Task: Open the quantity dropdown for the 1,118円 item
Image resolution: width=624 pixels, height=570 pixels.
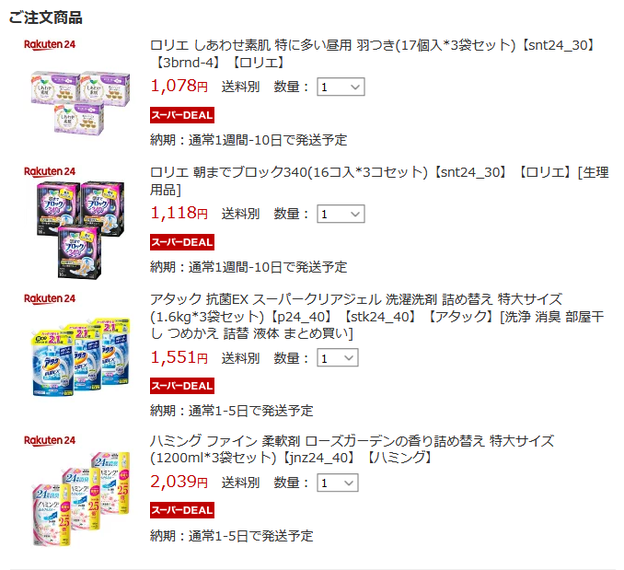Action: [x=341, y=214]
